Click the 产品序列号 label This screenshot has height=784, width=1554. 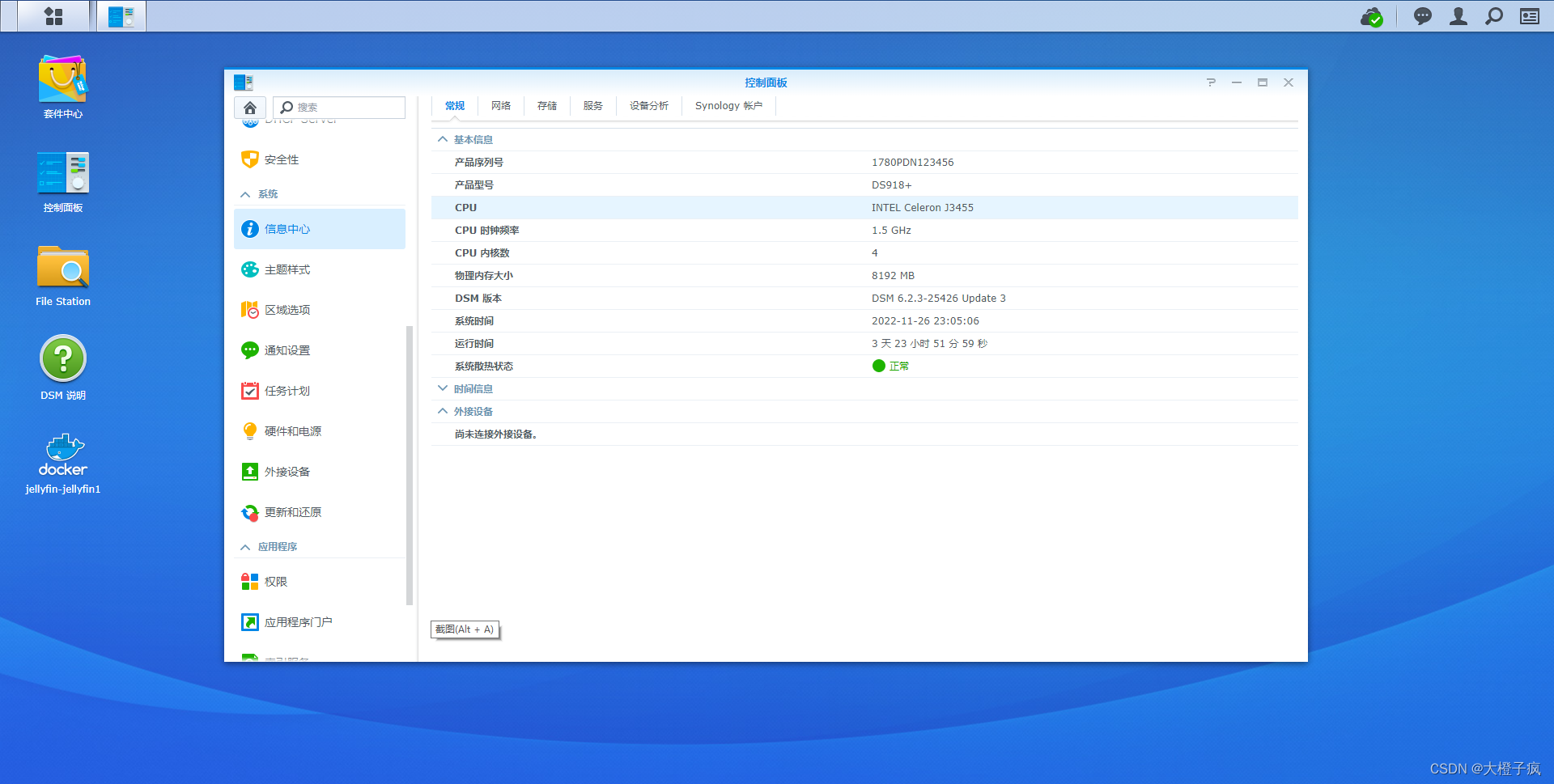pos(478,163)
